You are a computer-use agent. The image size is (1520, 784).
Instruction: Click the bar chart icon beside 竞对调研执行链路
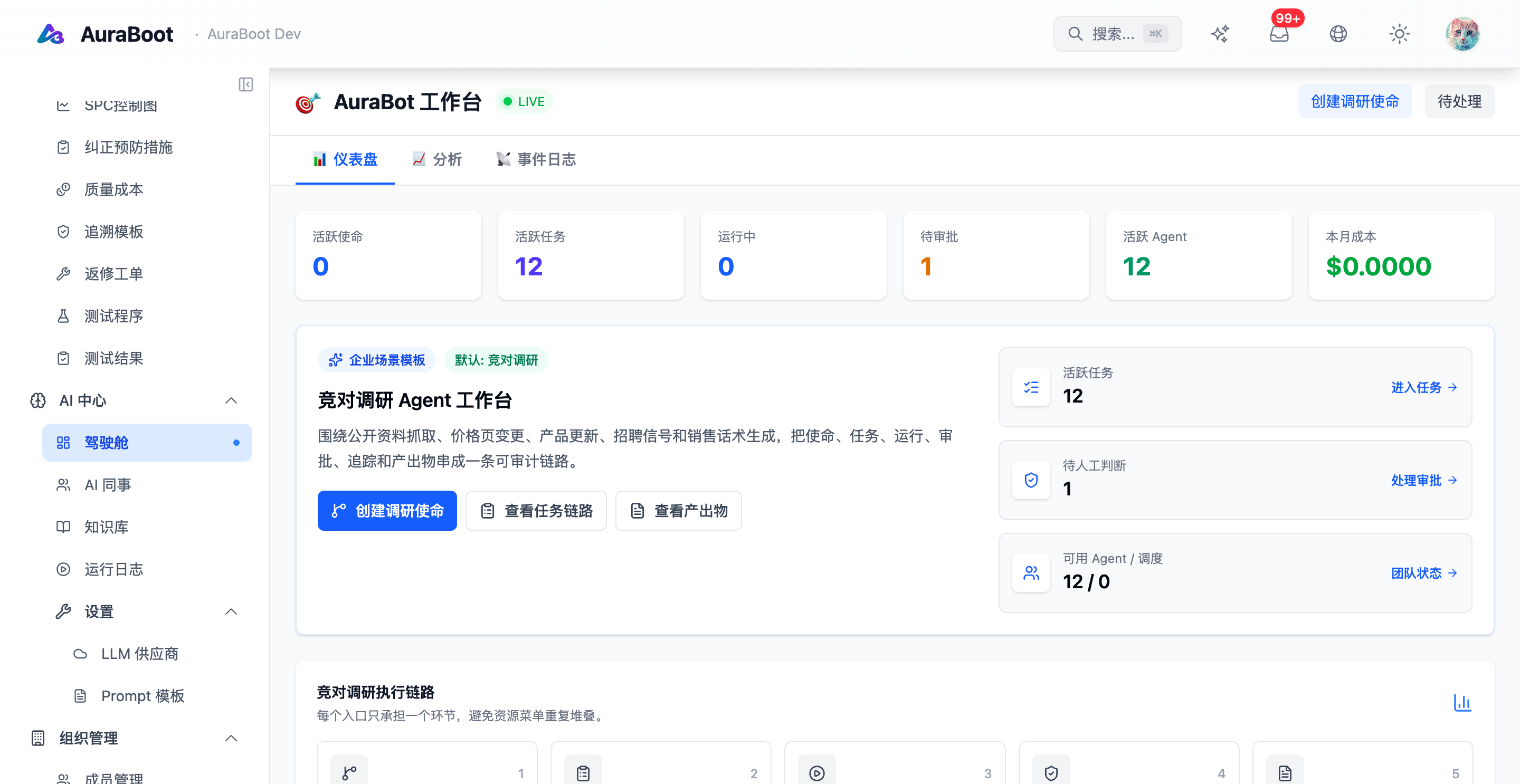pos(1462,703)
